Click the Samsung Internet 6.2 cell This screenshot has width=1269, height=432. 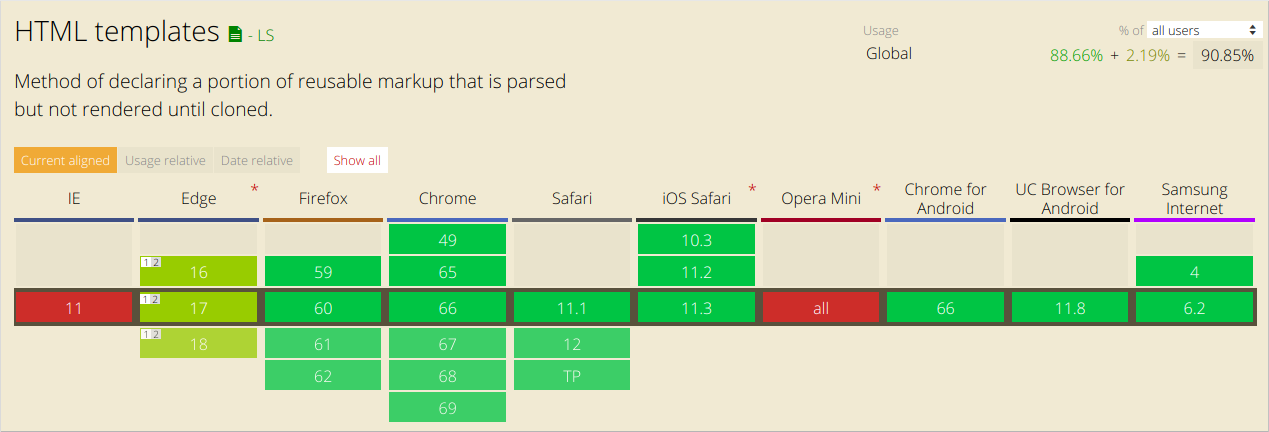1194,308
